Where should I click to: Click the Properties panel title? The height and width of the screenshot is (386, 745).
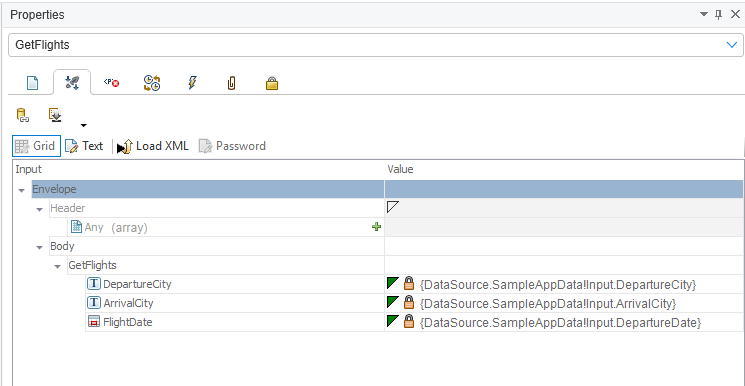[x=37, y=15]
